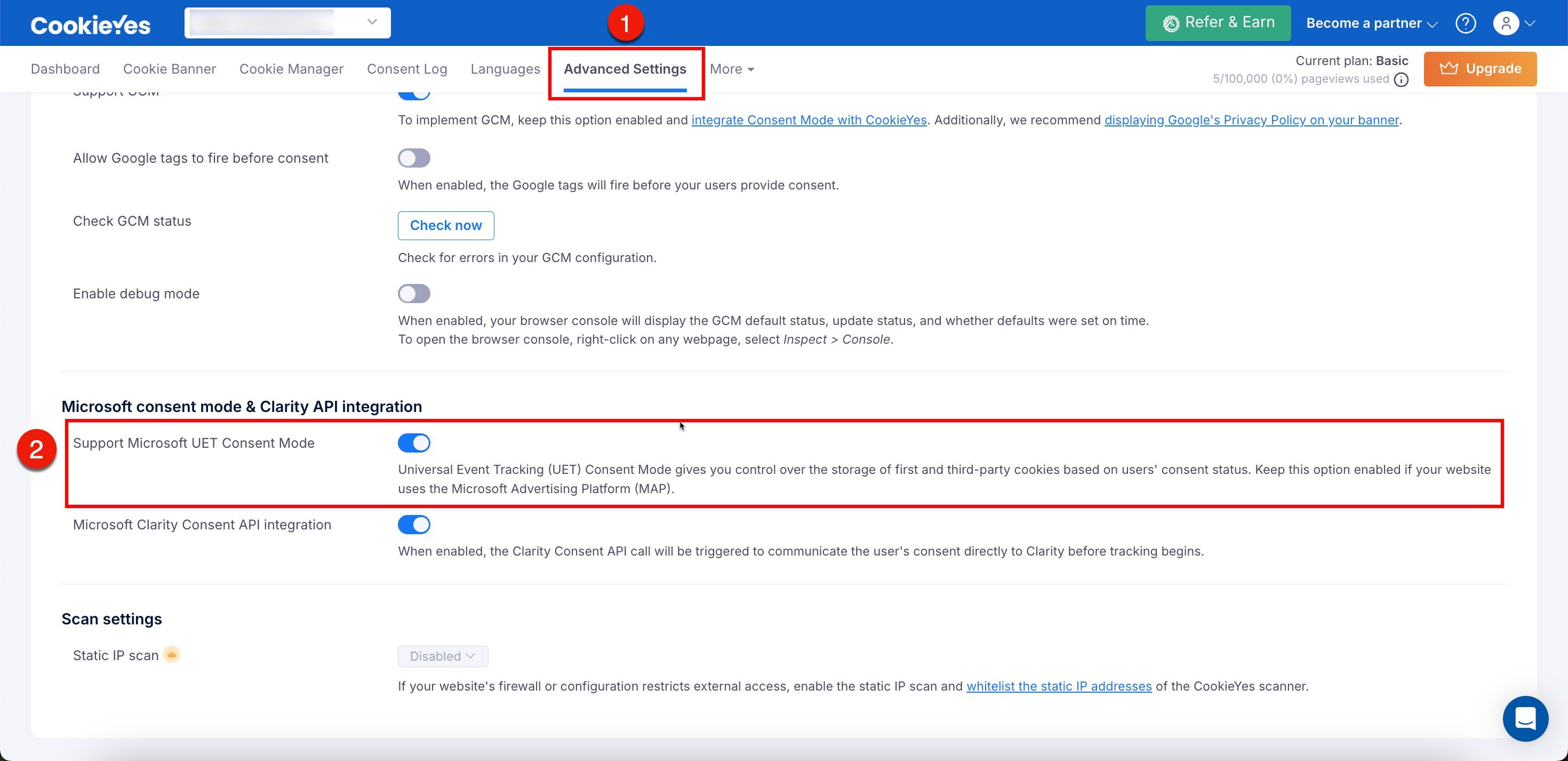Viewport: 1568px width, 761px height.
Task: Click the orange Upgrade button
Action: point(1480,68)
